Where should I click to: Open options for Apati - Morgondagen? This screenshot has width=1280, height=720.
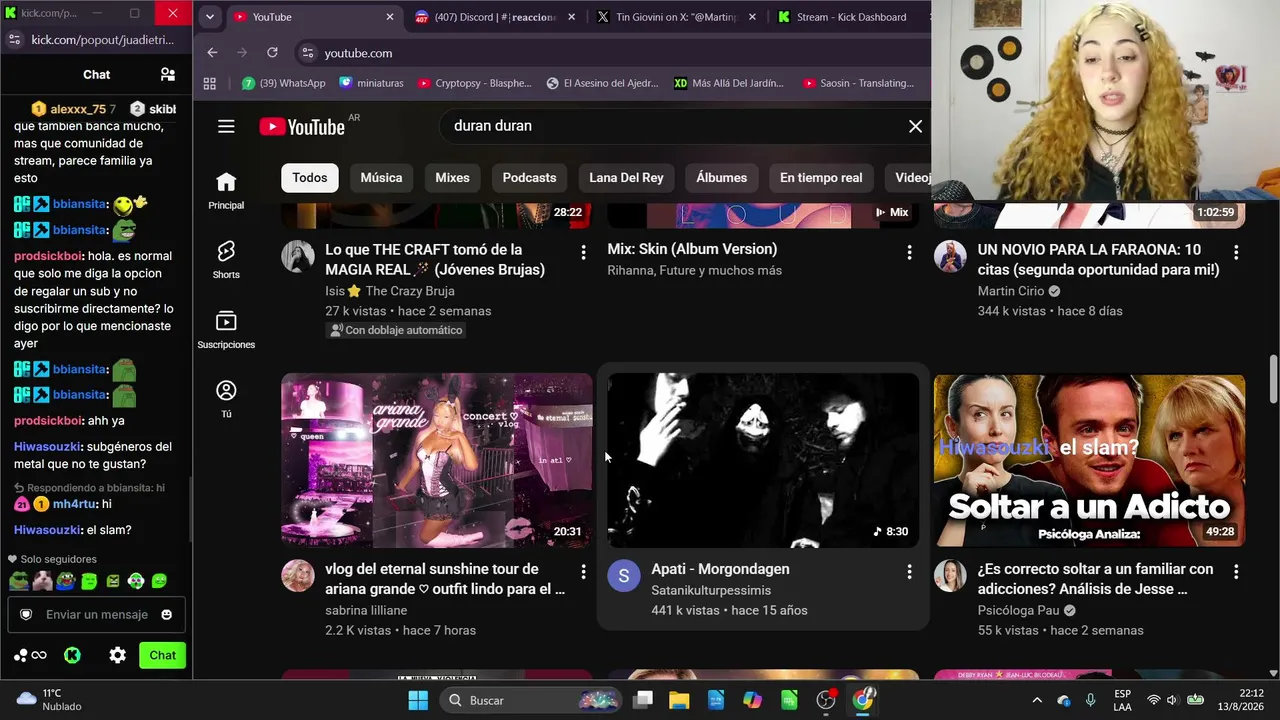pos(909,572)
